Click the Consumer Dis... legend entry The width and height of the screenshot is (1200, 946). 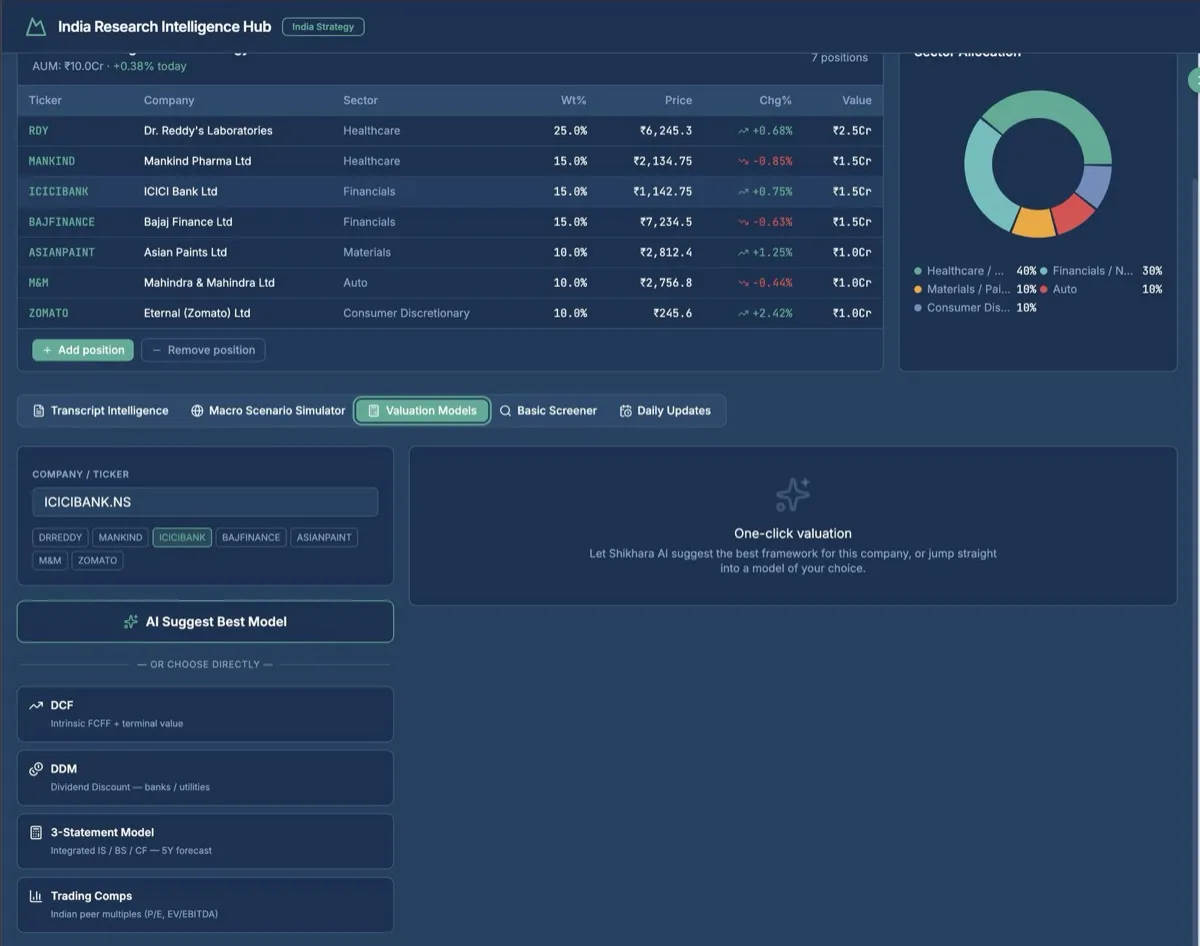pos(975,308)
